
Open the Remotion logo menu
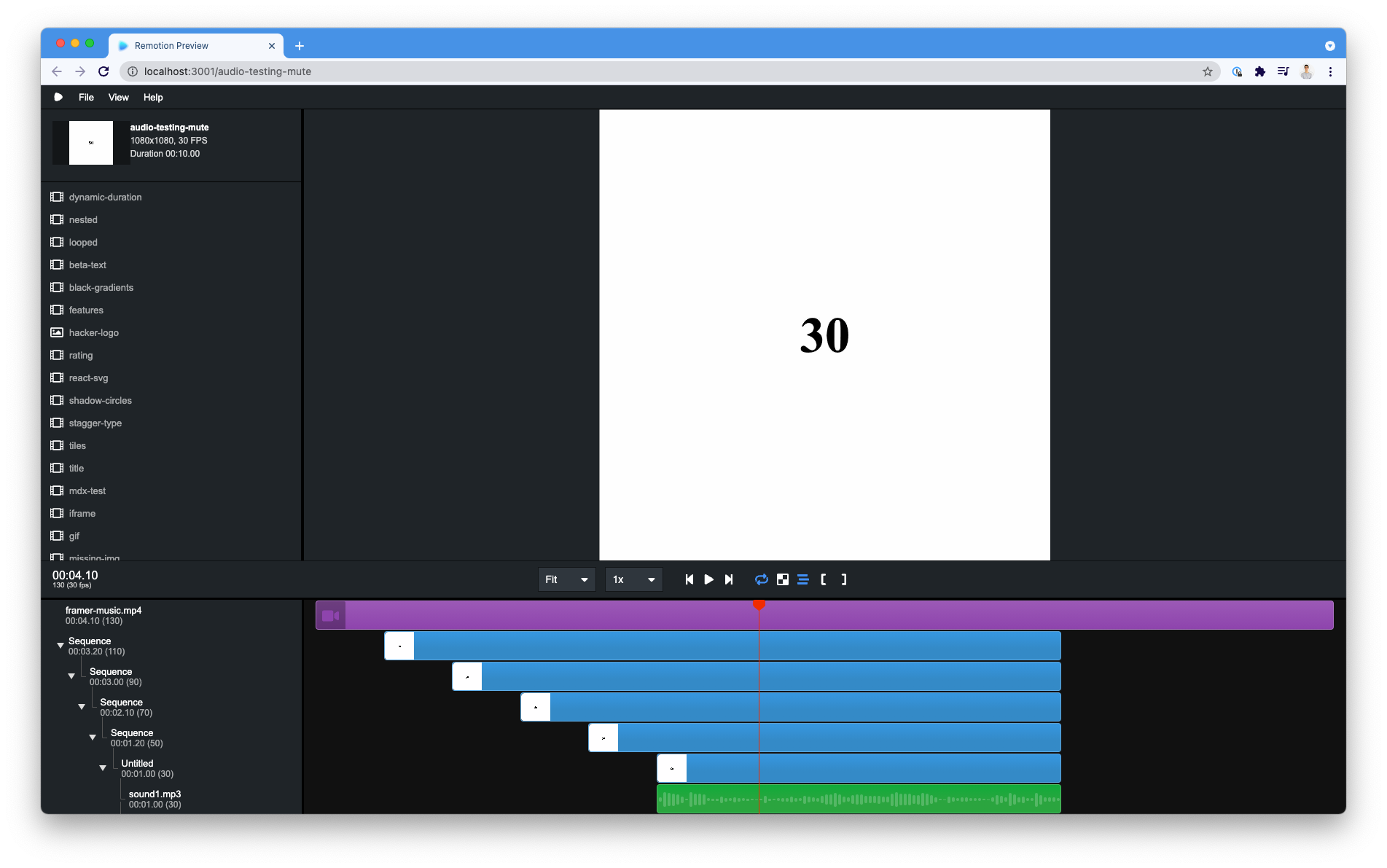pyautogui.click(x=58, y=97)
